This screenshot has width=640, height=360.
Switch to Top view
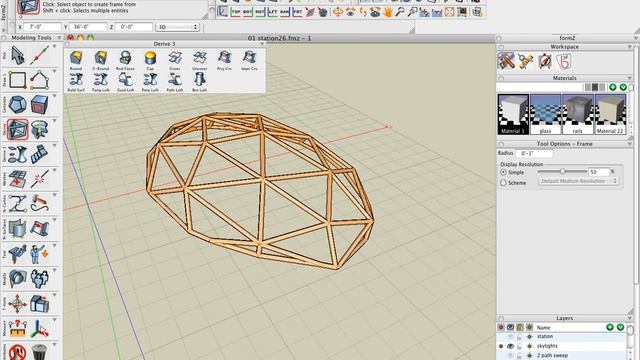point(236,12)
